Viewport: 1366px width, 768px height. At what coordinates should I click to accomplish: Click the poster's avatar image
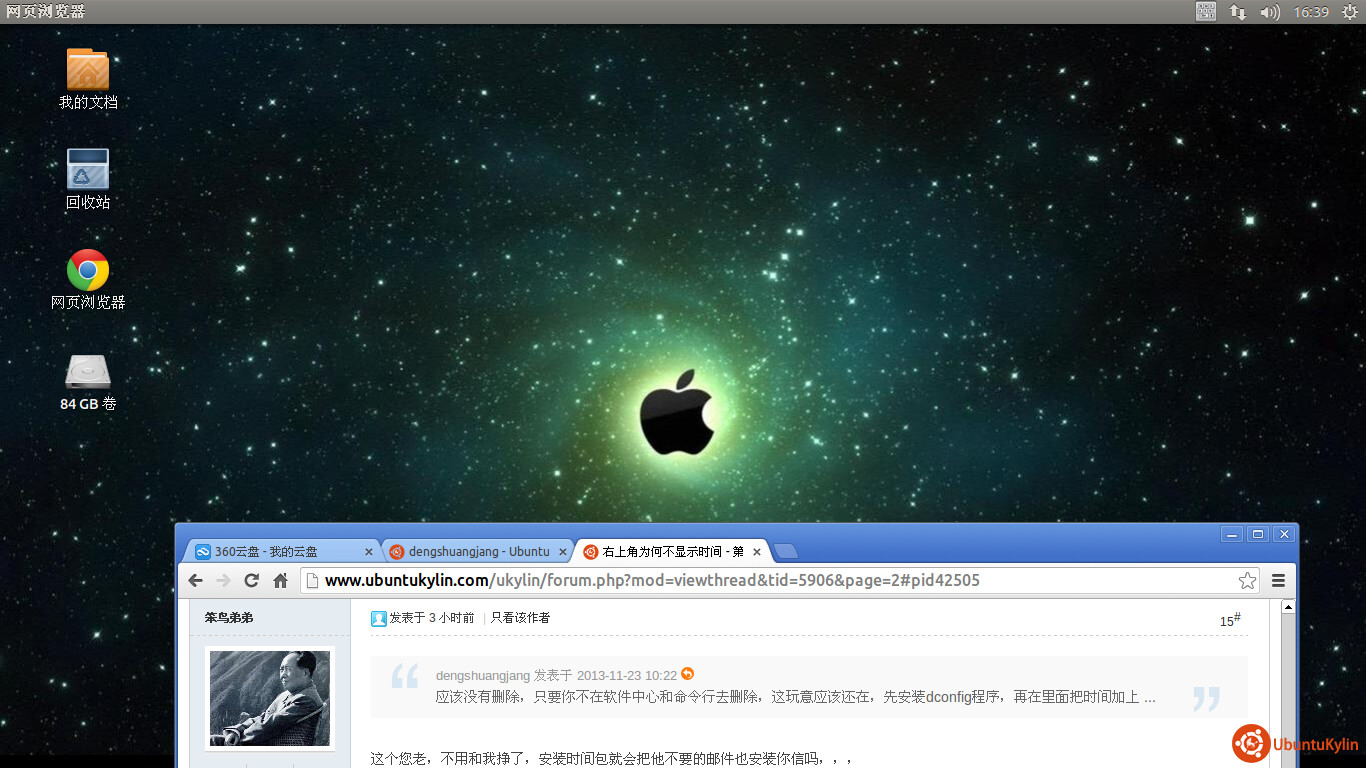pyautogui.click(x=269, y=698)
